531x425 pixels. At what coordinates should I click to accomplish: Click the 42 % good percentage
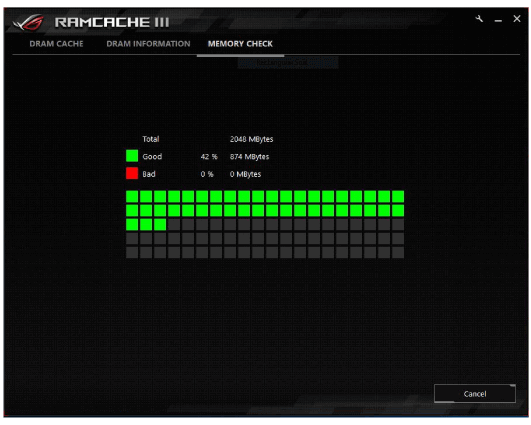pos(209,156)
